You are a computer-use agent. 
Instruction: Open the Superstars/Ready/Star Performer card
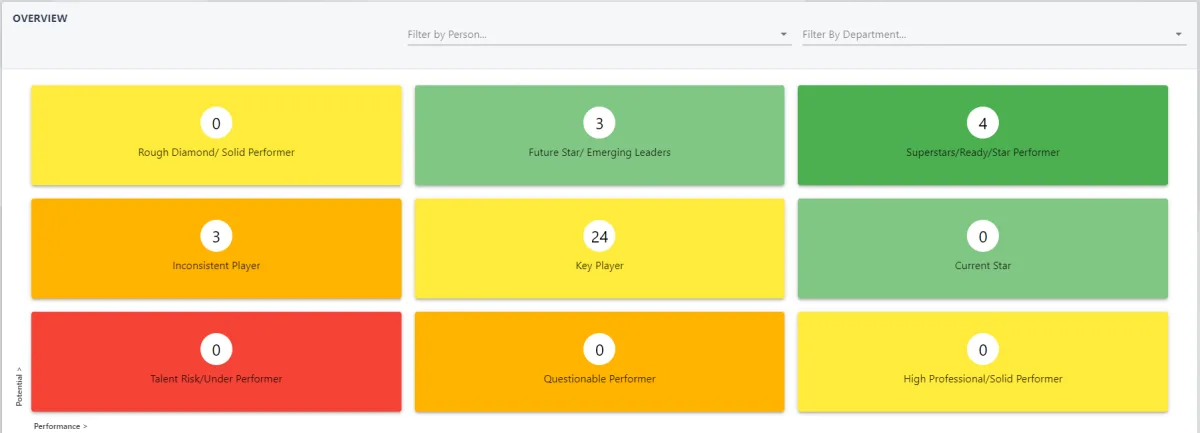point(983,135)
